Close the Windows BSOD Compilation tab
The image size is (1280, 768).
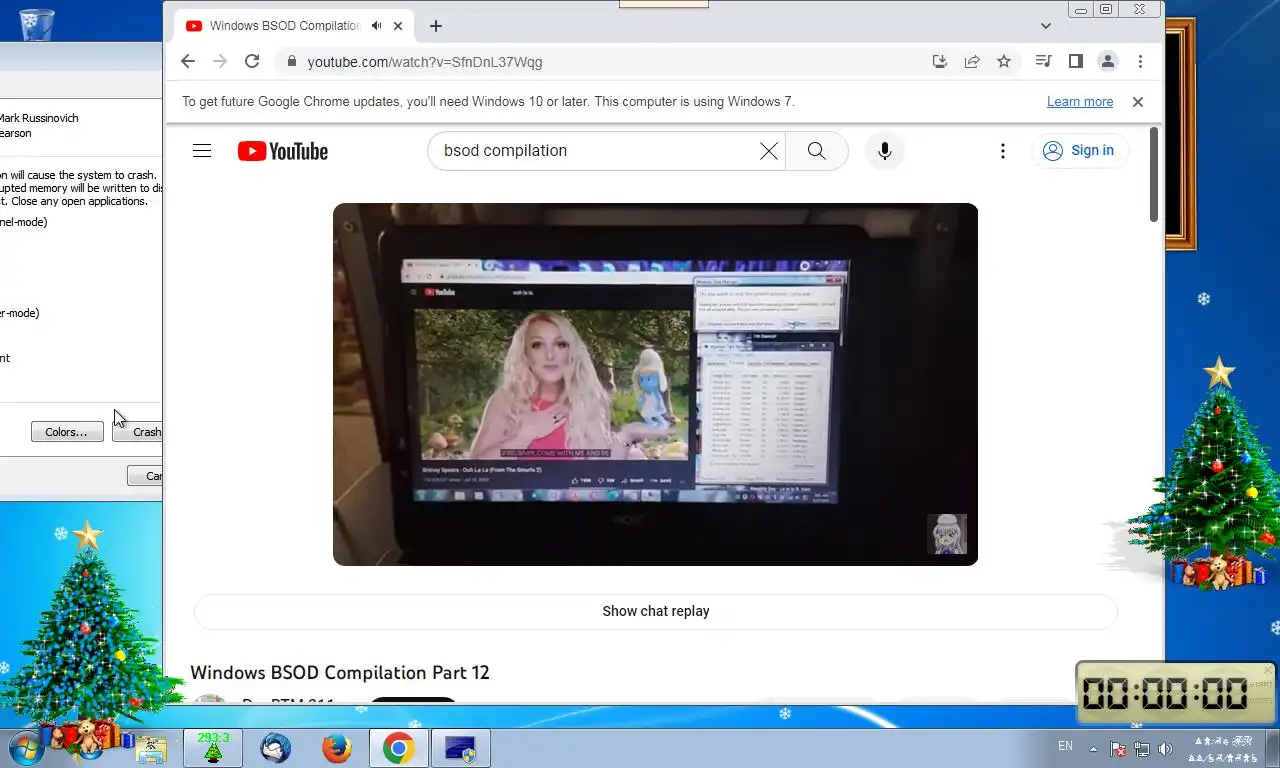398,26
